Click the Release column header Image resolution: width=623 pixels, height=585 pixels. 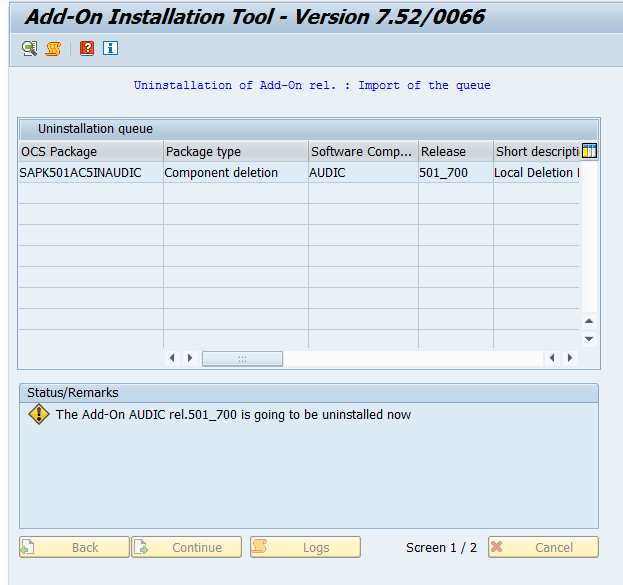(455, 152)
